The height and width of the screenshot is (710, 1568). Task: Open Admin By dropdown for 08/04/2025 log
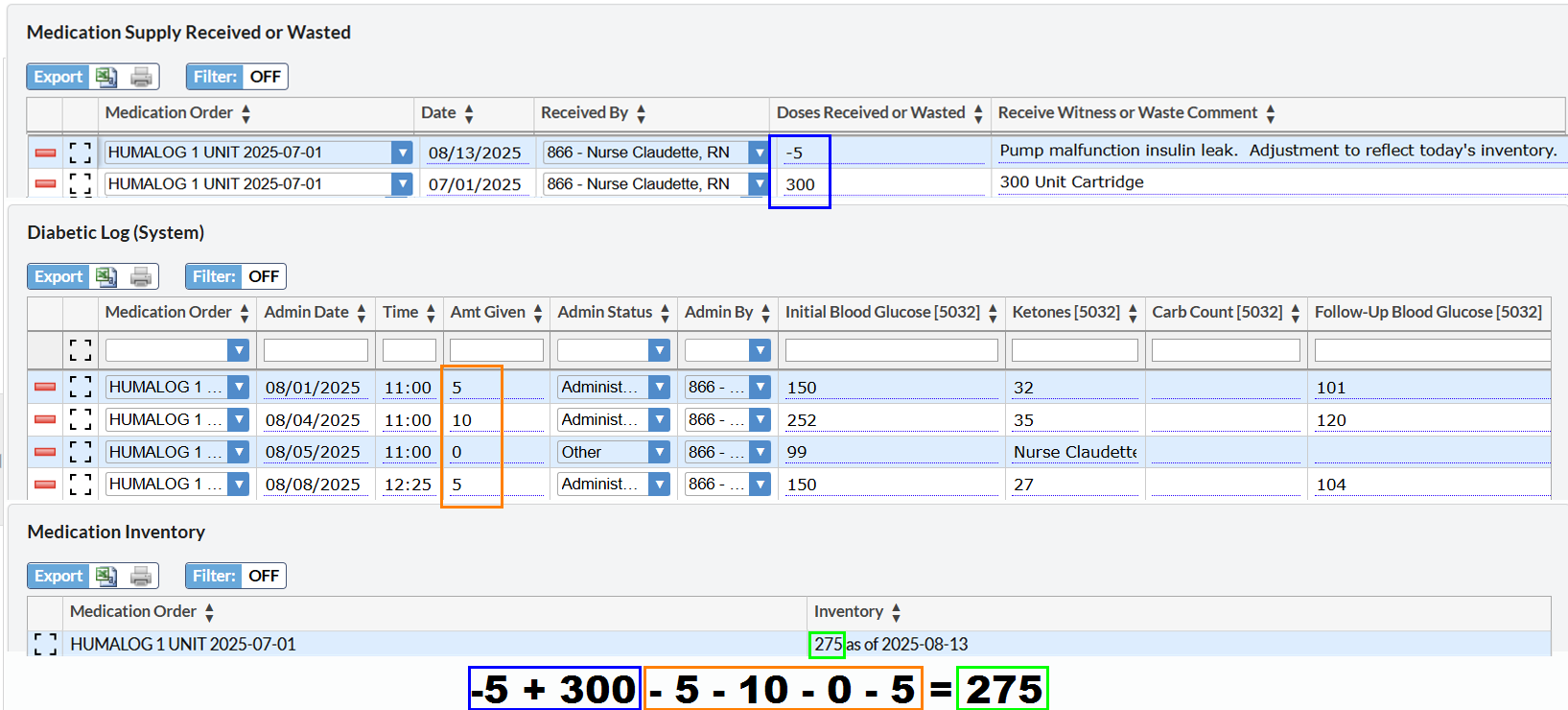coord(760,419)
